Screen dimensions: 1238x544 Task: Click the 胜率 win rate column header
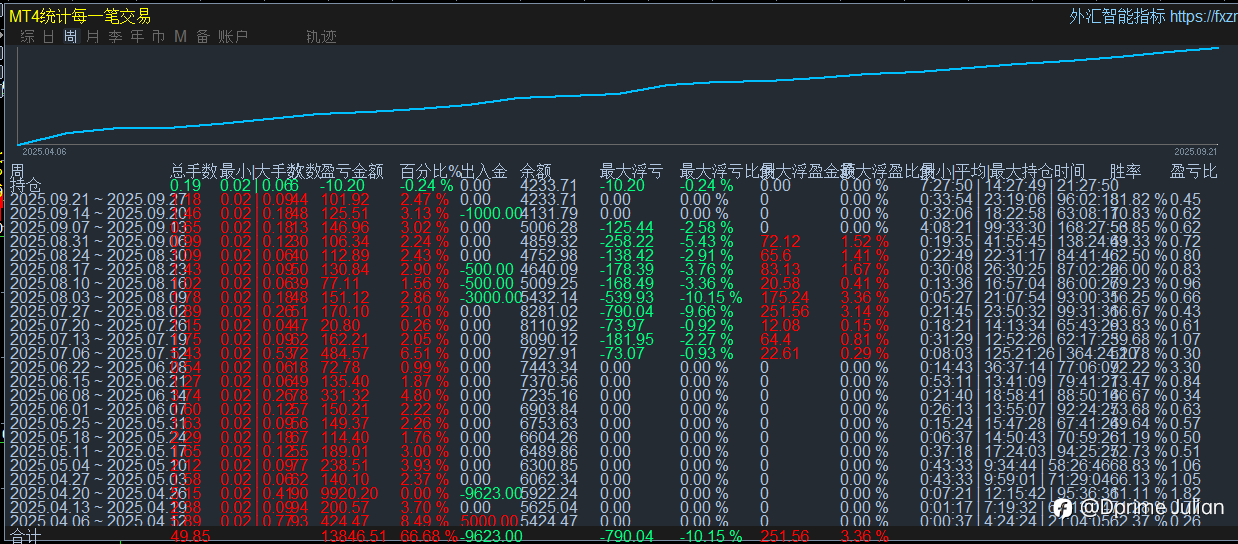pos(1125,171)
